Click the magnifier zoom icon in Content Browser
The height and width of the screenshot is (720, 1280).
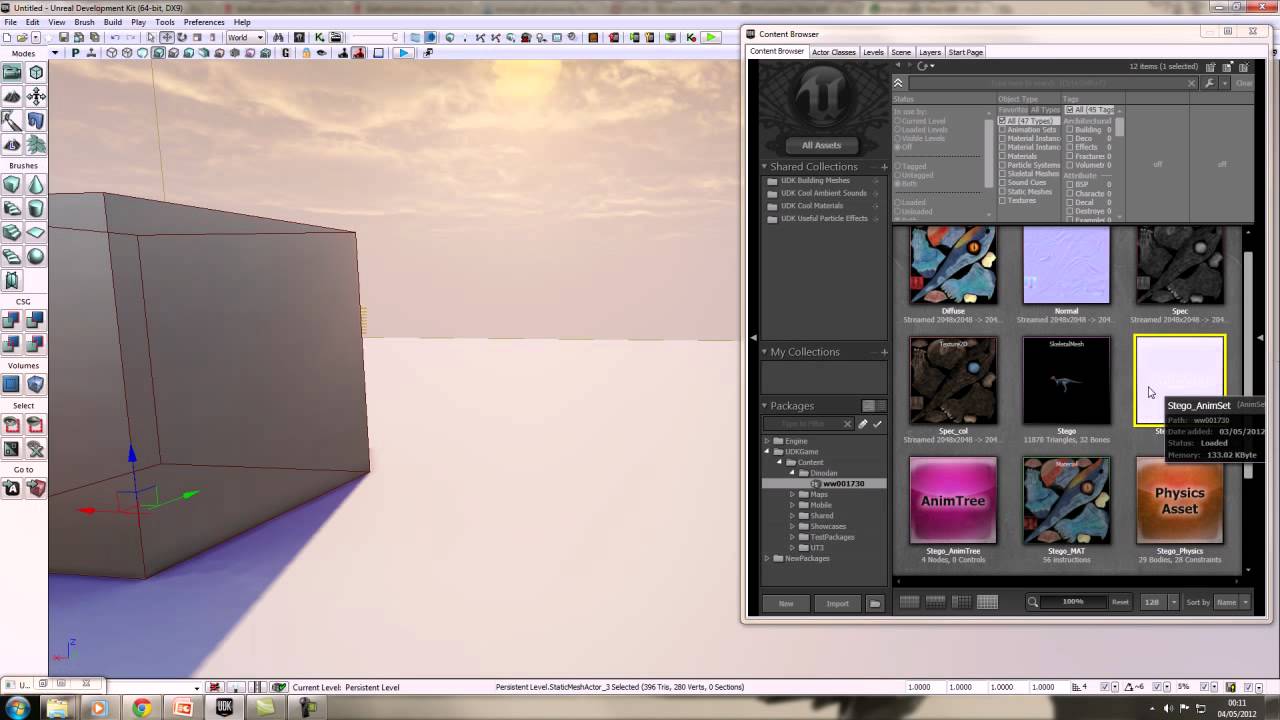pyautogui.click(x=1033, y=602)
